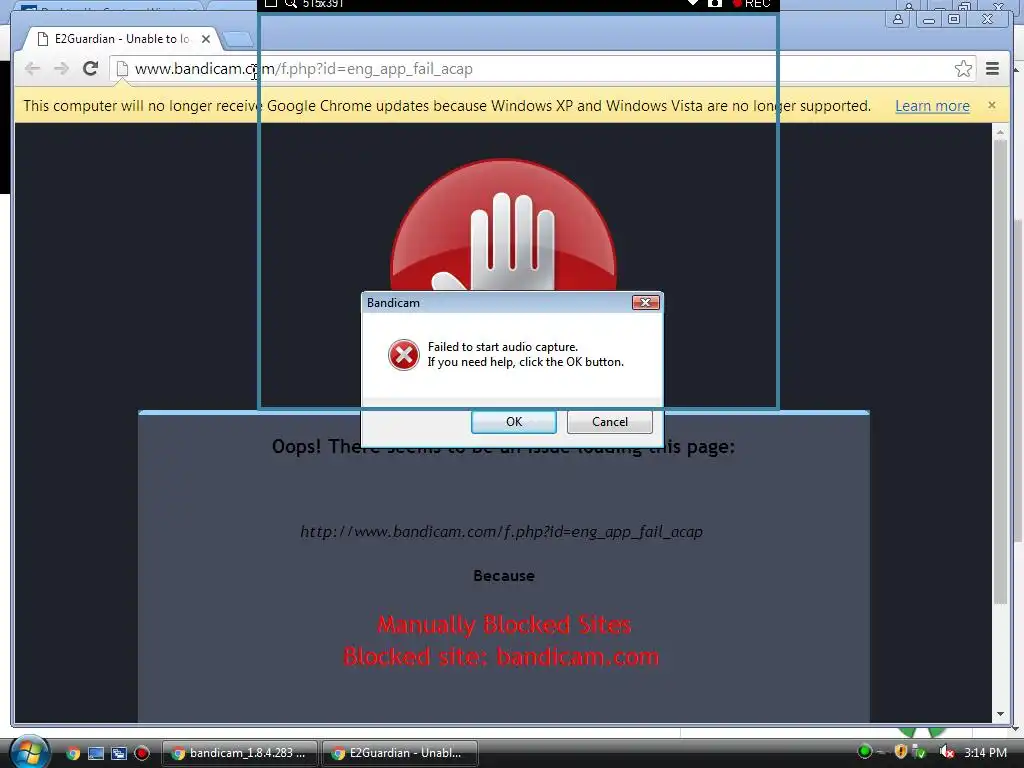Bookmark this page with the star icon
This screenshot has height=768, width=1024.
coord(963,69)
